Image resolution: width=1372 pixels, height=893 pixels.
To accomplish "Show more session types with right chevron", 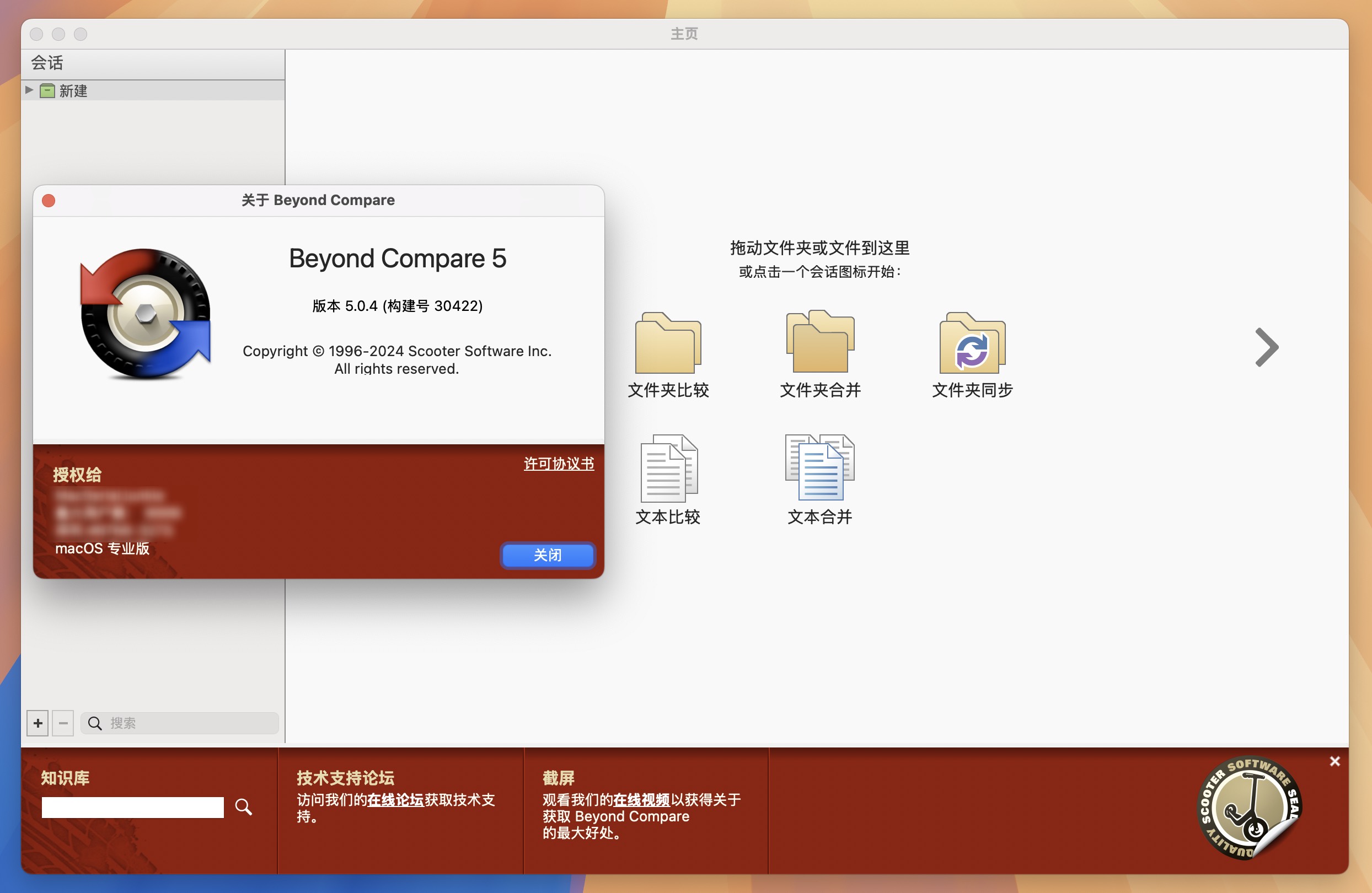I will pos(1267,347).
